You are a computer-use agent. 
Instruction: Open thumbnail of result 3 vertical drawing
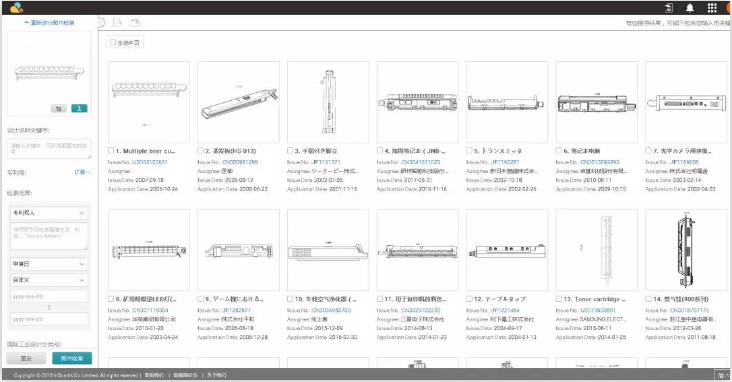pyautogui.click(x=328, y=102)
